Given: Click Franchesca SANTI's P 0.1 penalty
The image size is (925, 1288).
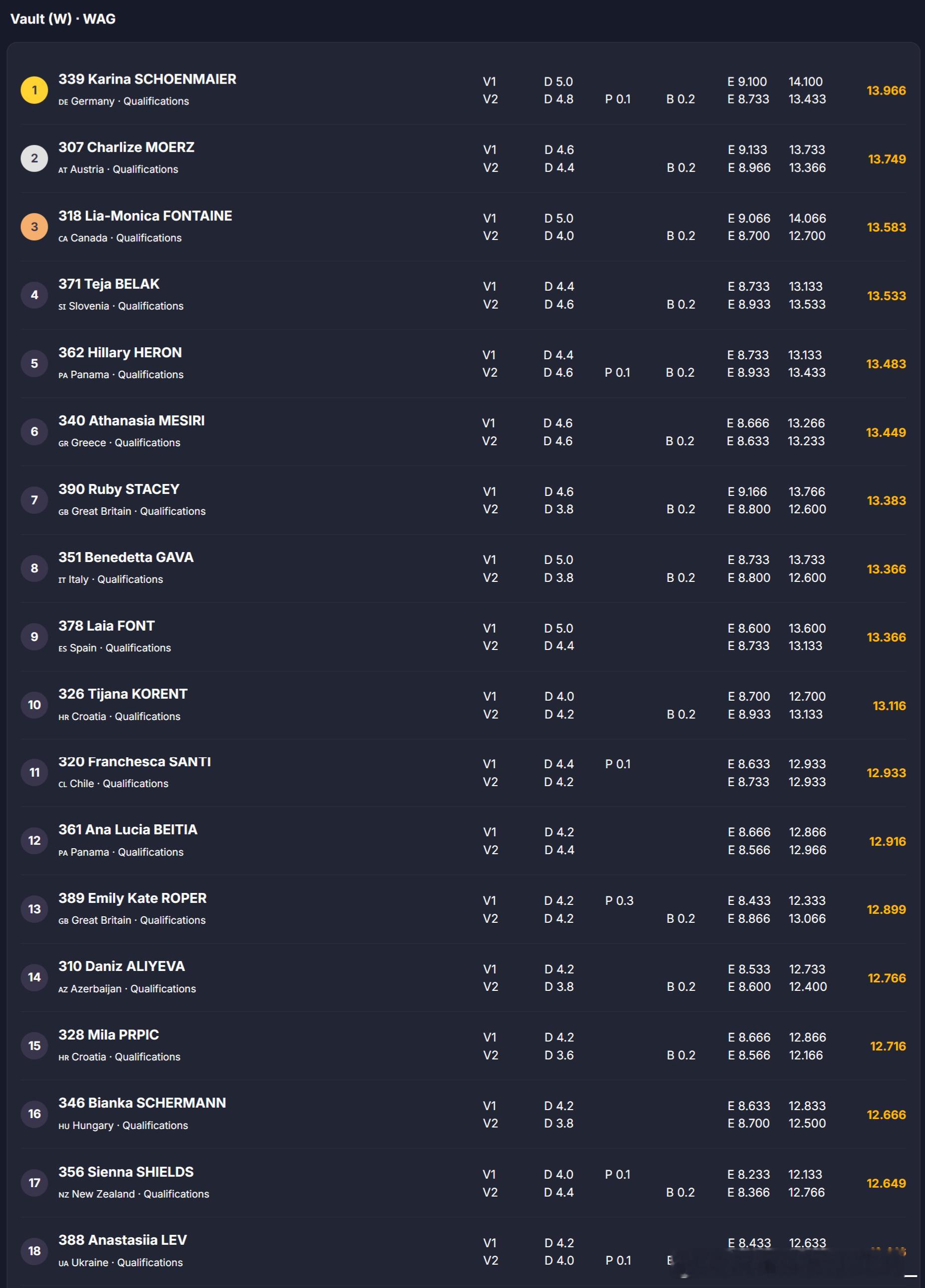Looking at the screenshot, I should pos(618,764).
